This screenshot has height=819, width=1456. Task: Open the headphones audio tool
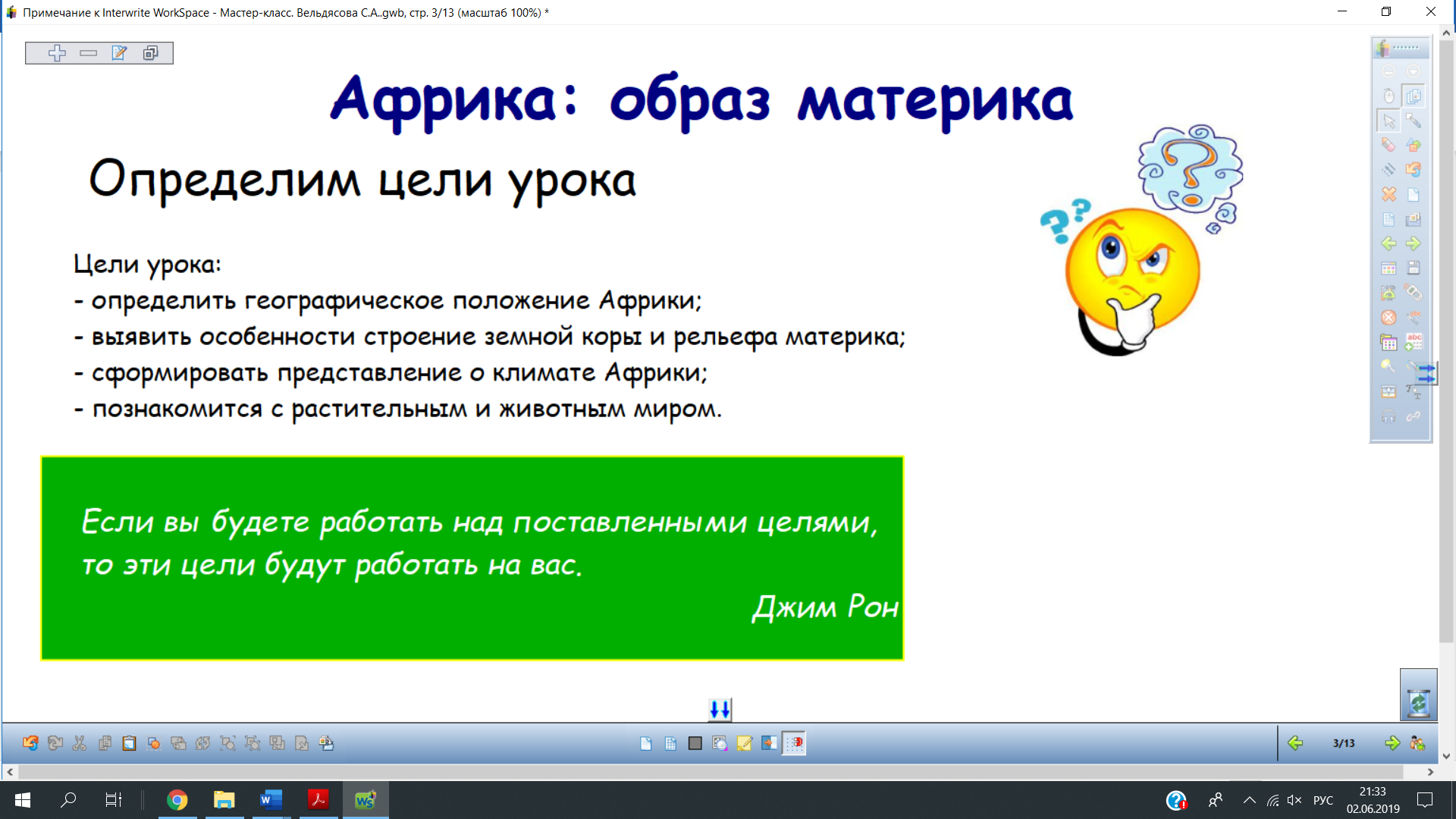click(1389, 416)
